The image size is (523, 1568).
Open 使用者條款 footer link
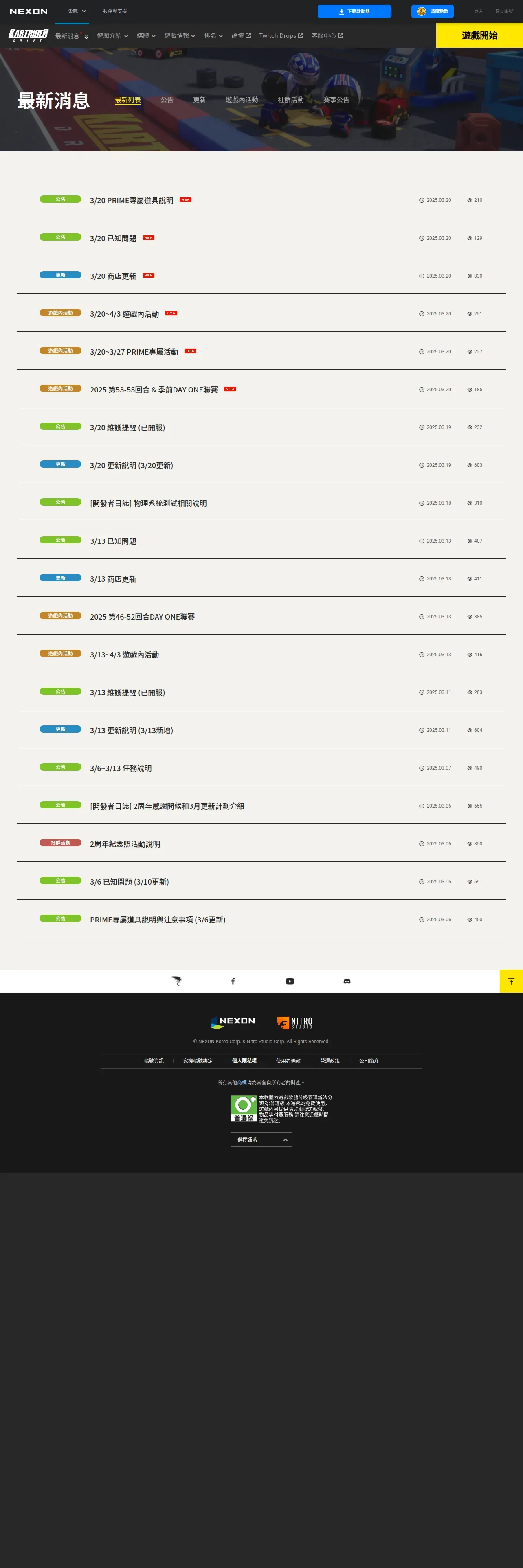point(288,1061)
